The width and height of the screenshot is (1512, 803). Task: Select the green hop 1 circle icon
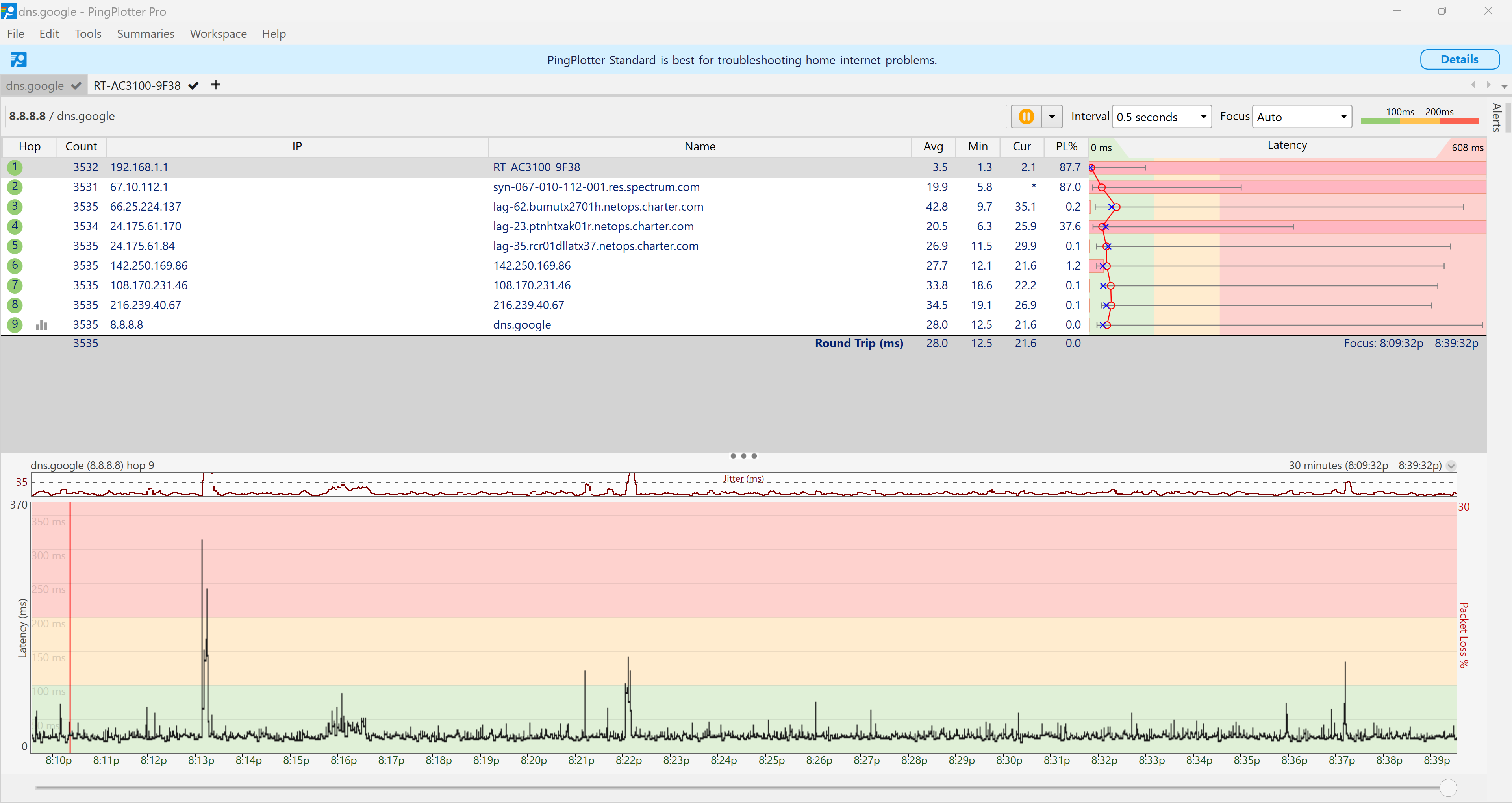click(15, 167)
